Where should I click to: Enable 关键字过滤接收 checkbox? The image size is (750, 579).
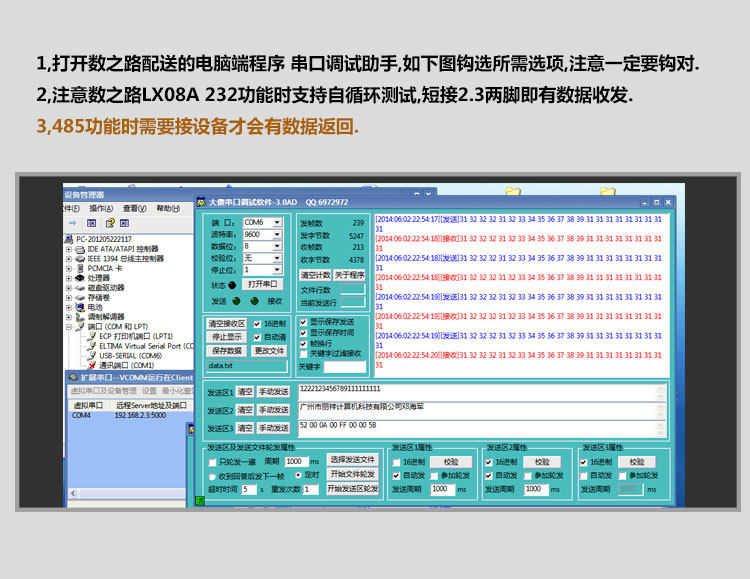(x=303, y=354)
